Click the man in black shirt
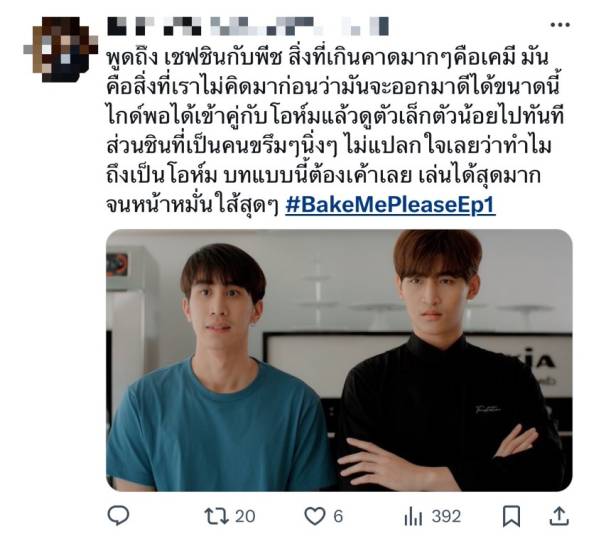The image size is (600, 545). coord(452,362)
